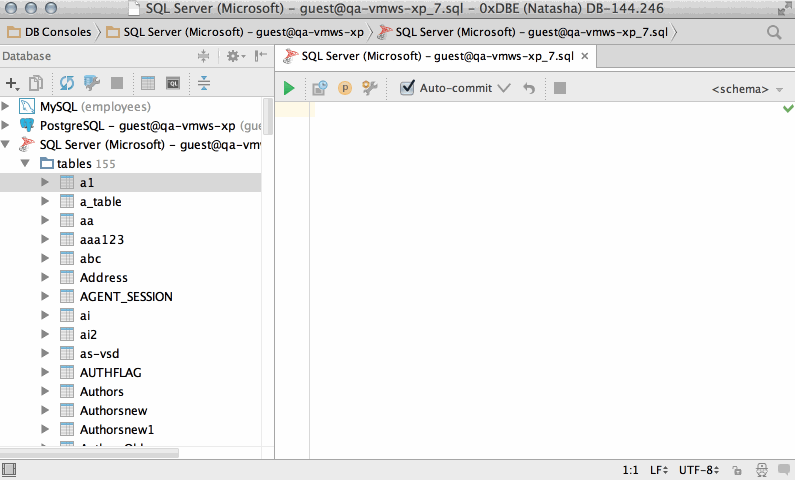Viewport: 795px width, 480px height.
Task: Select the guest@qa-vmws-xp_7.sql editor tab
Action: coord(436,56)
